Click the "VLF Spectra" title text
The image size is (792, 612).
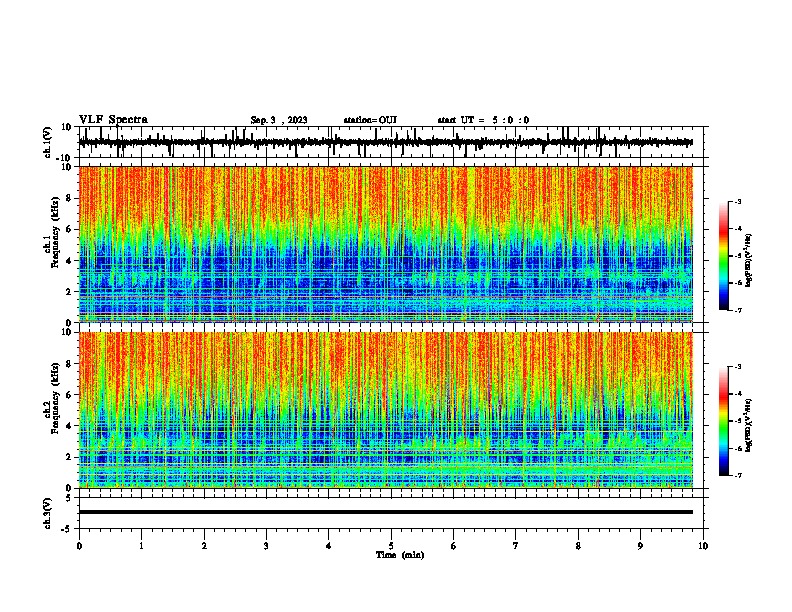[x=114, y=120]
